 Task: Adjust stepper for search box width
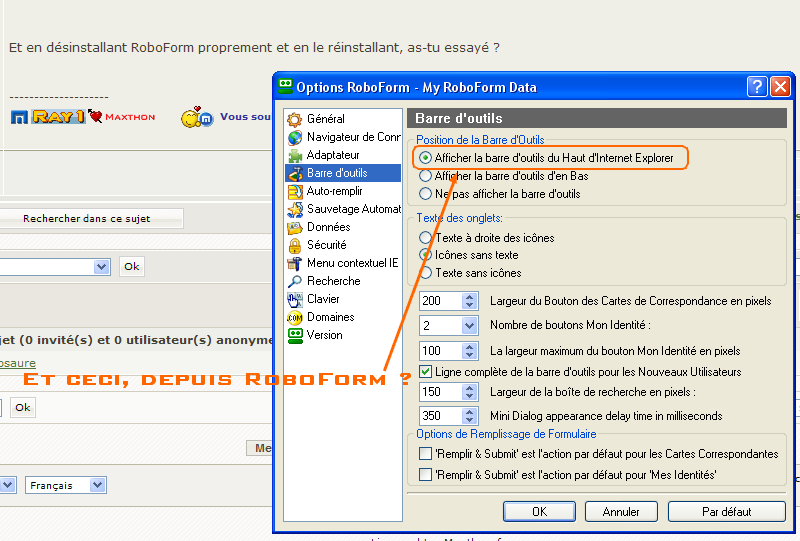pos(469,392)
